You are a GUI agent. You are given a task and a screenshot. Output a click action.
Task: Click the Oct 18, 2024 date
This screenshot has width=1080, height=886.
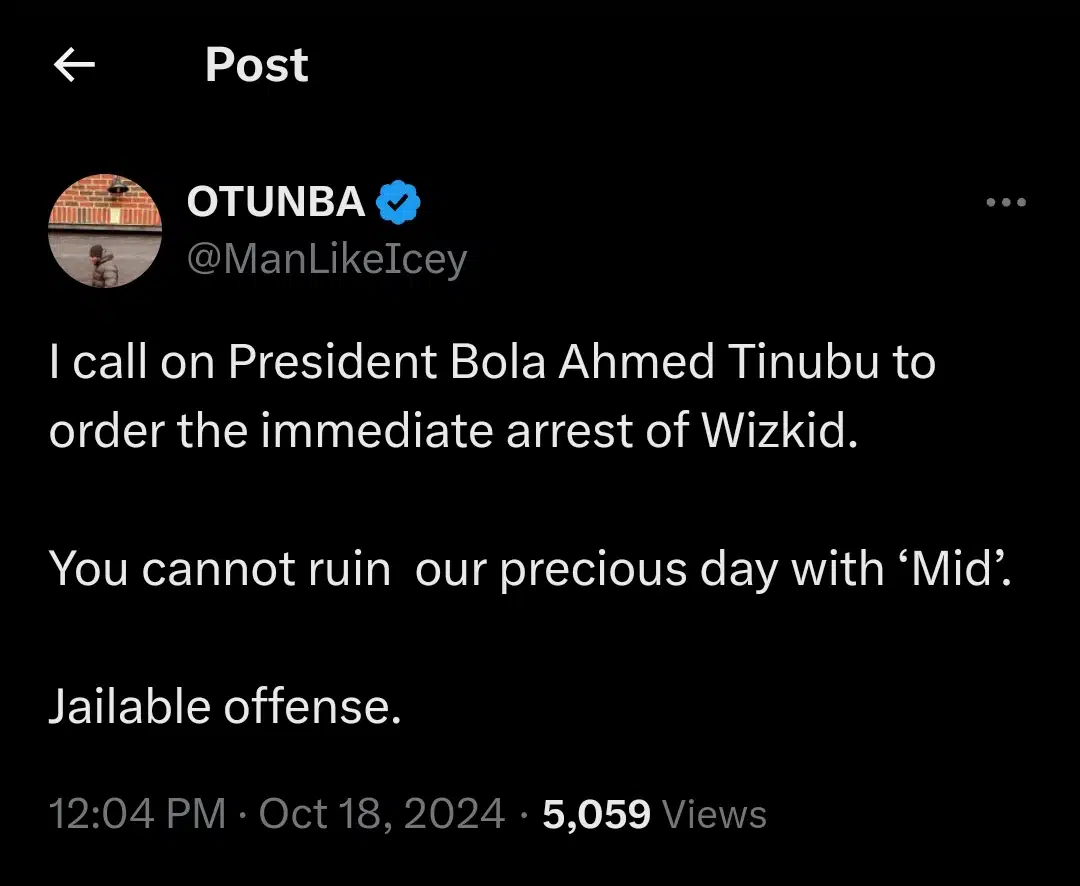pyautogui.click(x=382, y=814)
